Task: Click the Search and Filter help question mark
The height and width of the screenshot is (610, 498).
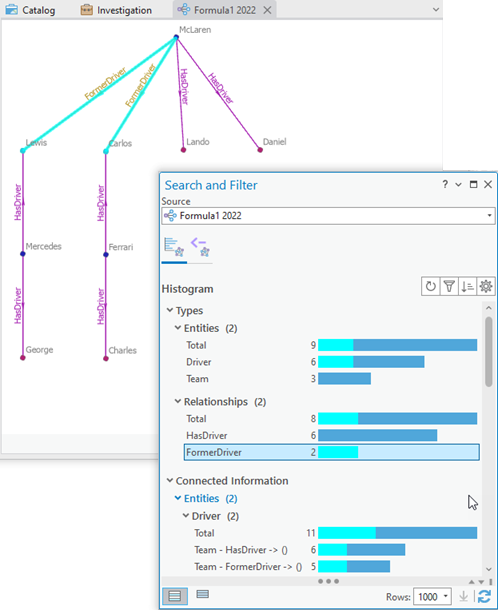Action: coord(445,184)
